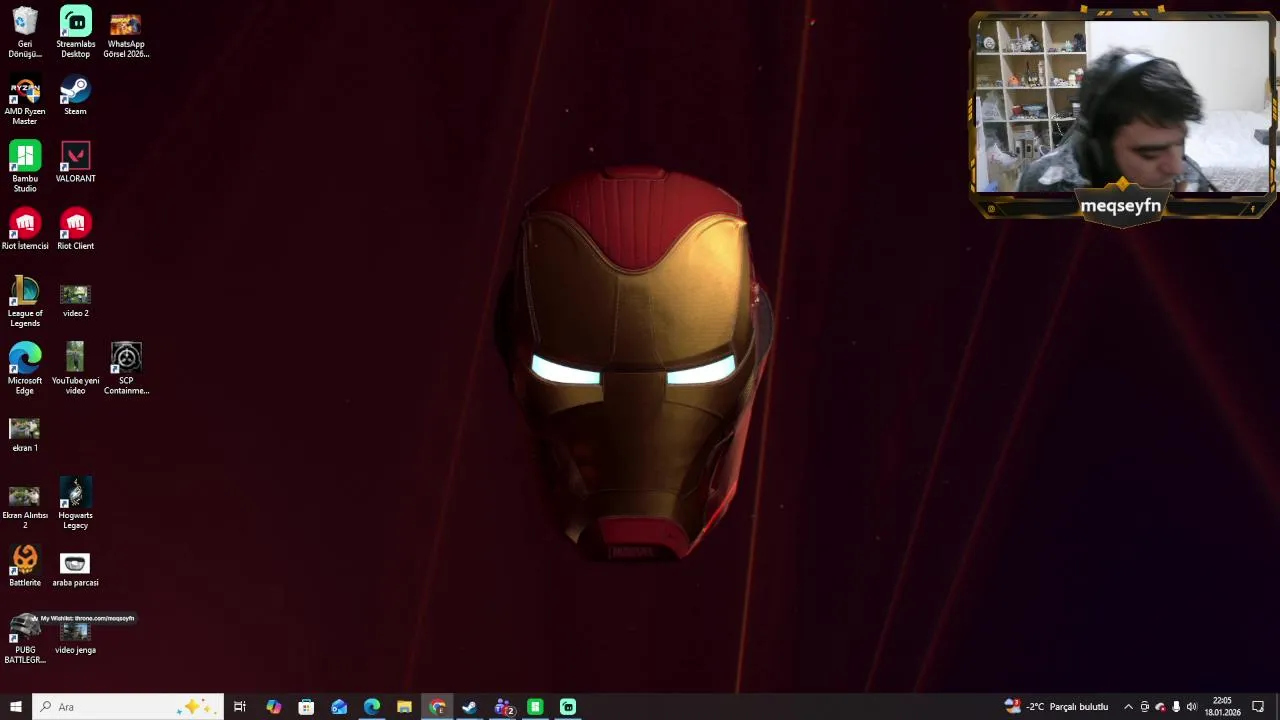Viewport: 1280px width, 720px height.
Task: Click the microphone tray icon
Action: (x=1176, y=707)
